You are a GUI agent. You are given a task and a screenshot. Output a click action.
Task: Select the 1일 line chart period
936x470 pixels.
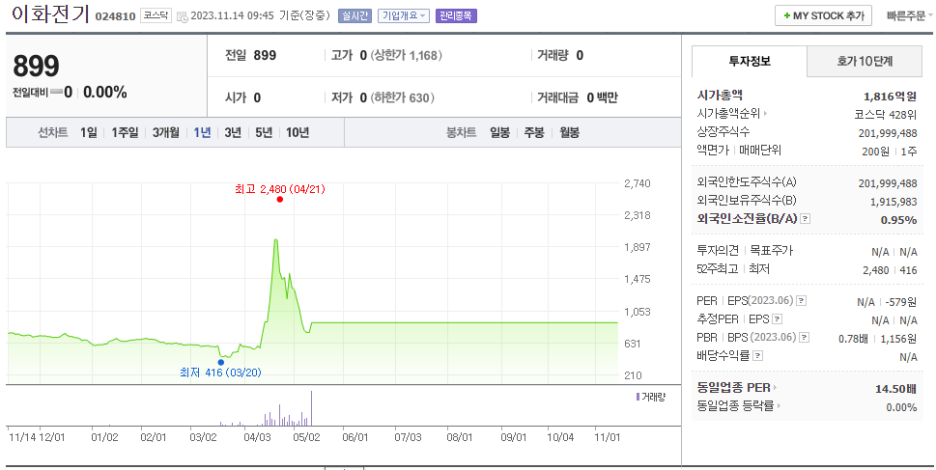coord(88,133)
